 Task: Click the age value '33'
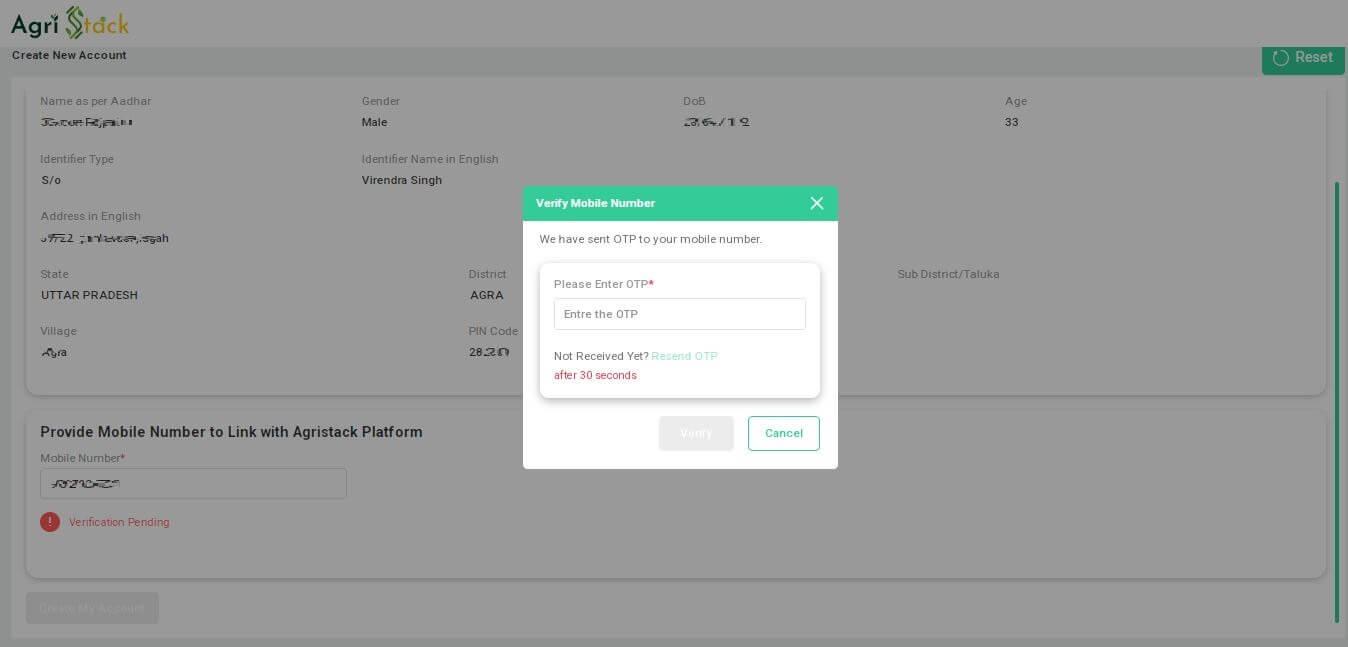[1012, 122]
